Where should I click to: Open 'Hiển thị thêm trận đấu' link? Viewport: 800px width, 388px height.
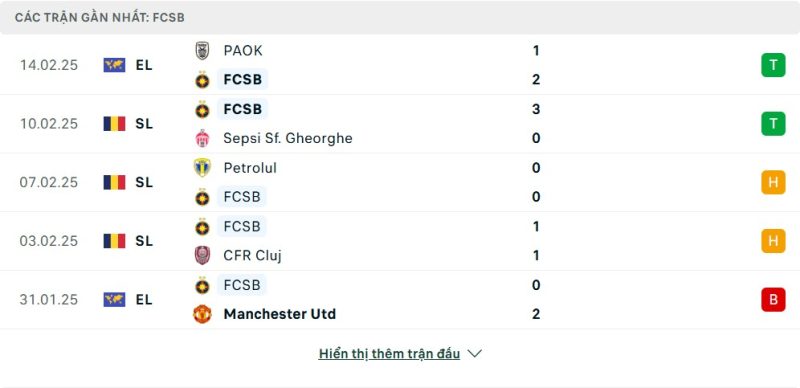(389, 354)
